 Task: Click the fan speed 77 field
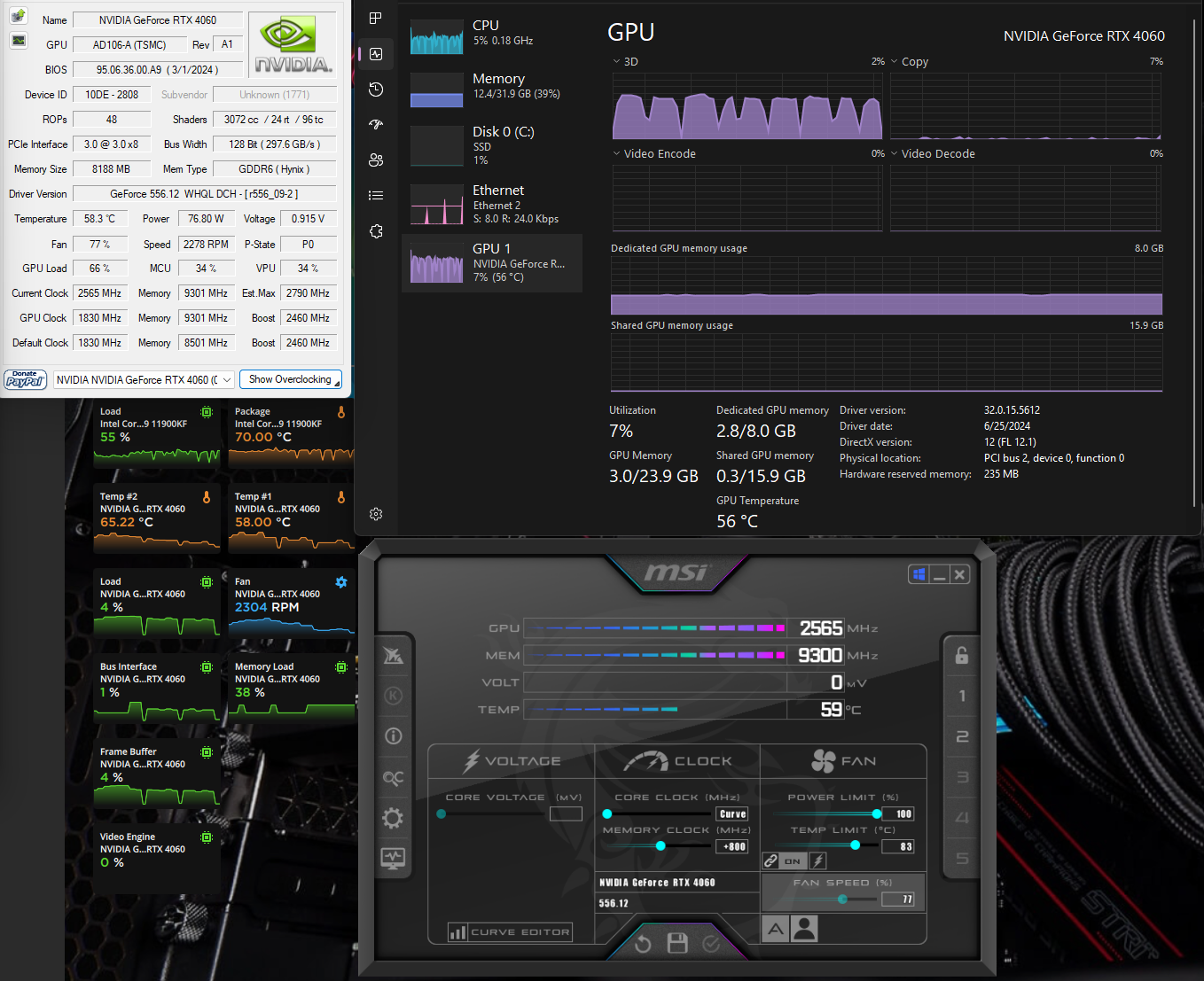898,899
